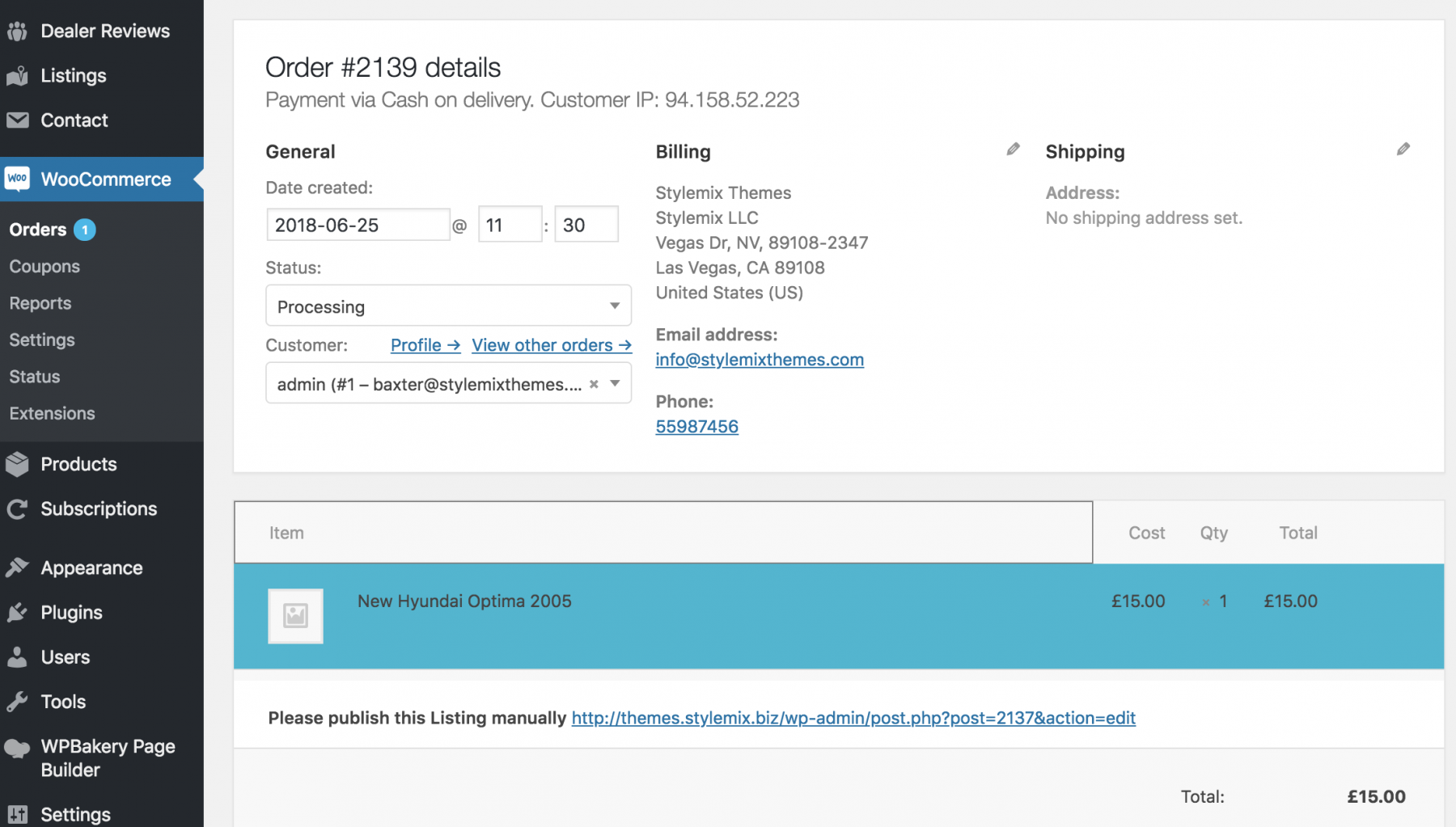Go to Coupons submenu

[44, 266]
